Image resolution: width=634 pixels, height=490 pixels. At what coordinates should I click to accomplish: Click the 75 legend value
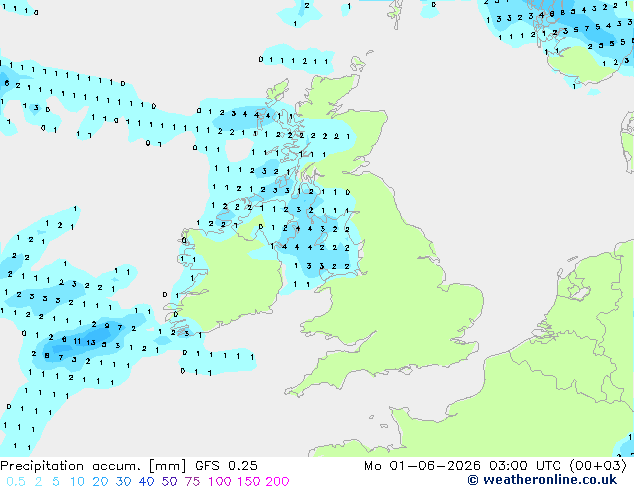click(x=192, y=482)
